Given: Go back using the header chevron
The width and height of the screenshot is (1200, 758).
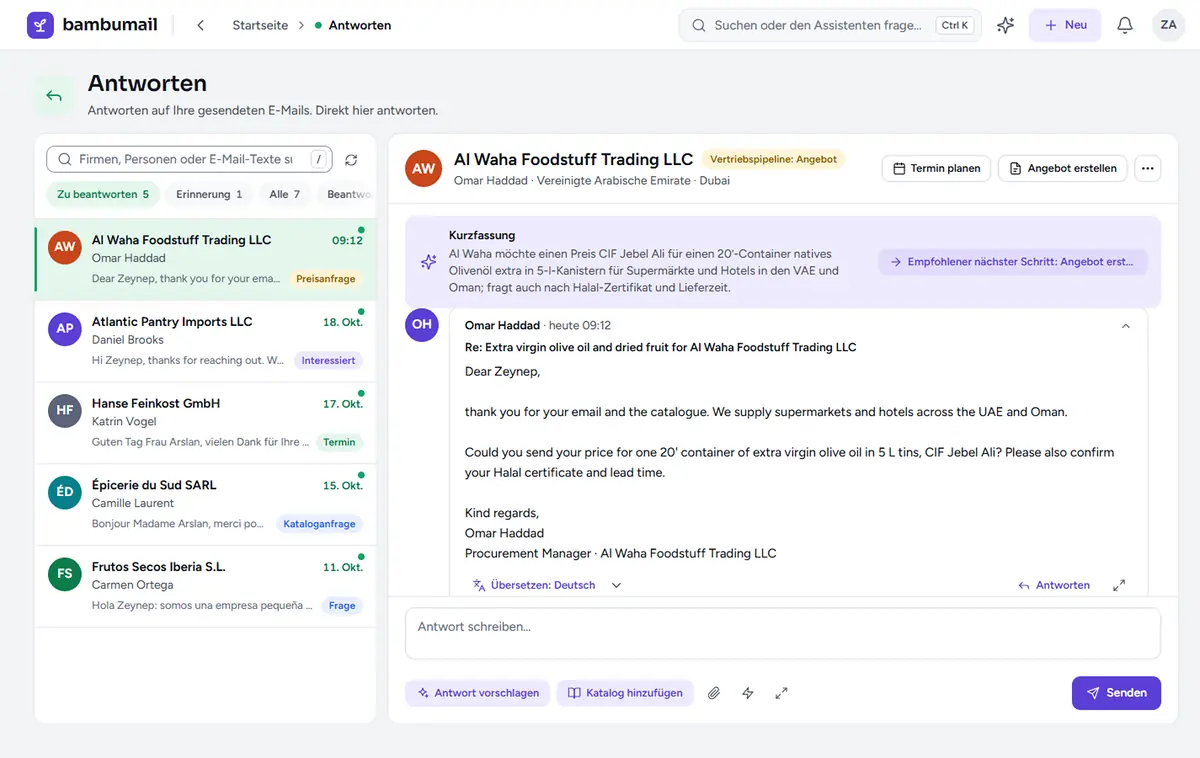Looking at the screenshot, I should (201, 25).
